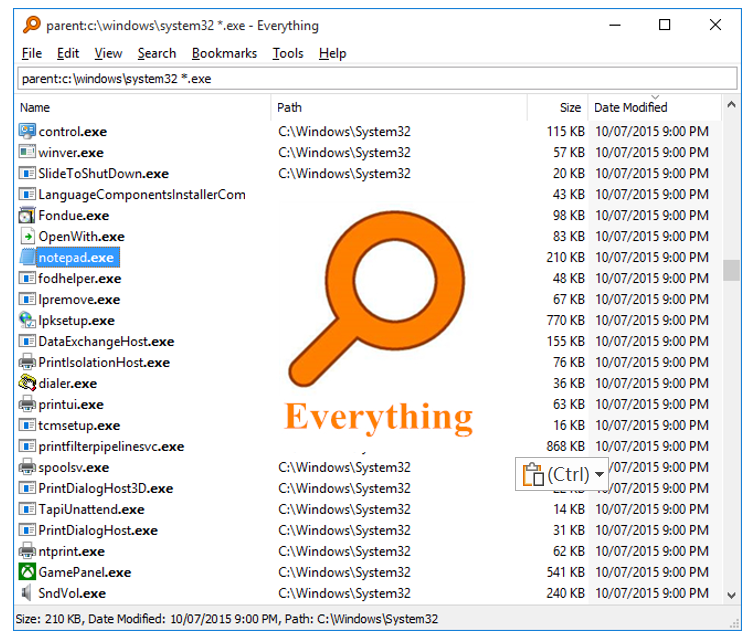Click the status bar file details text

click(227, 619)
